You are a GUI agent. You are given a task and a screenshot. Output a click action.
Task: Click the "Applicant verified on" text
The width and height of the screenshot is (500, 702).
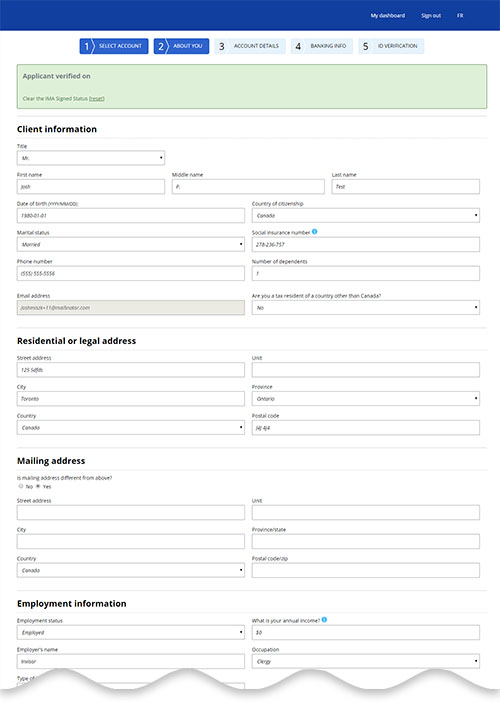(x=56, y=76)
